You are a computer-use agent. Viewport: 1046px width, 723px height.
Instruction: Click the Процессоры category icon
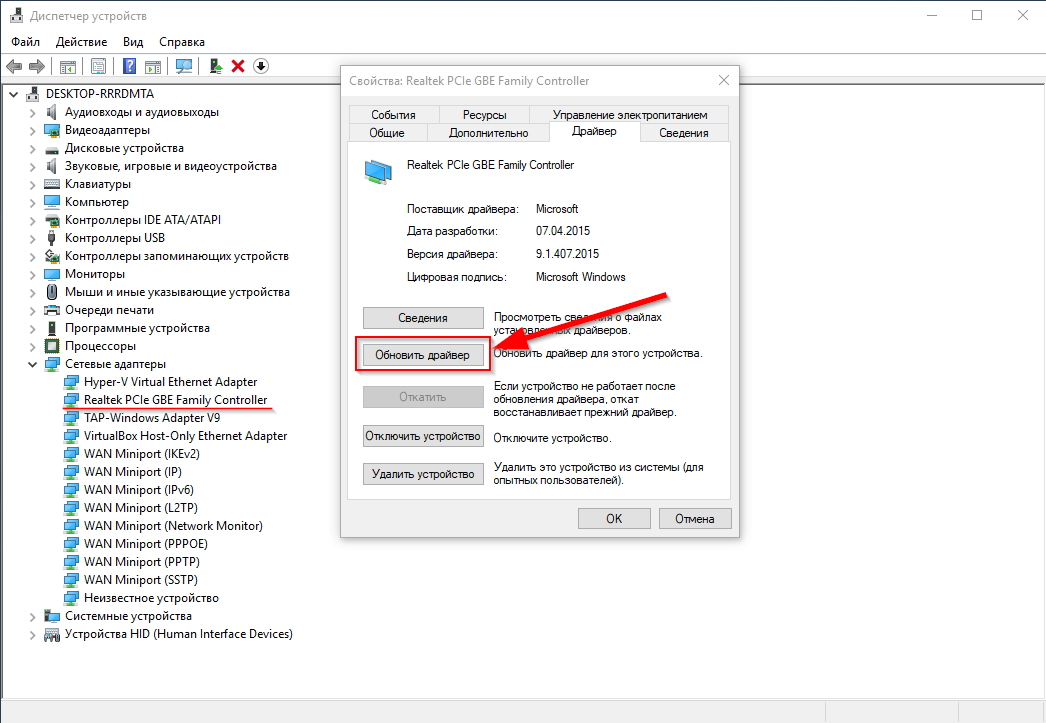(52, 346)
